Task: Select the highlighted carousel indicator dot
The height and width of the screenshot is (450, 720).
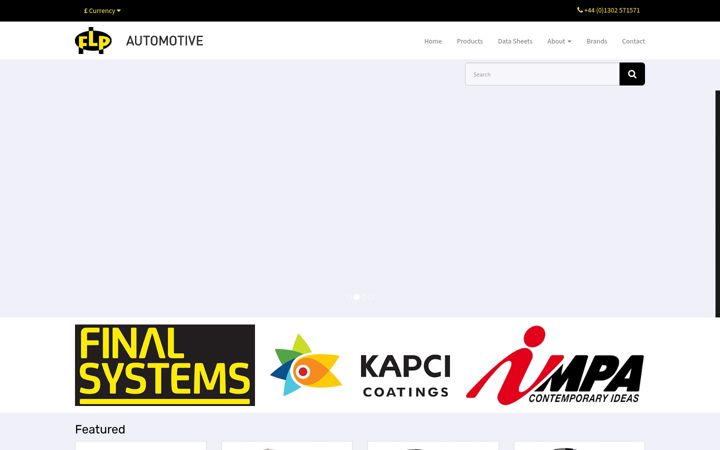Action: click(356, 297)
